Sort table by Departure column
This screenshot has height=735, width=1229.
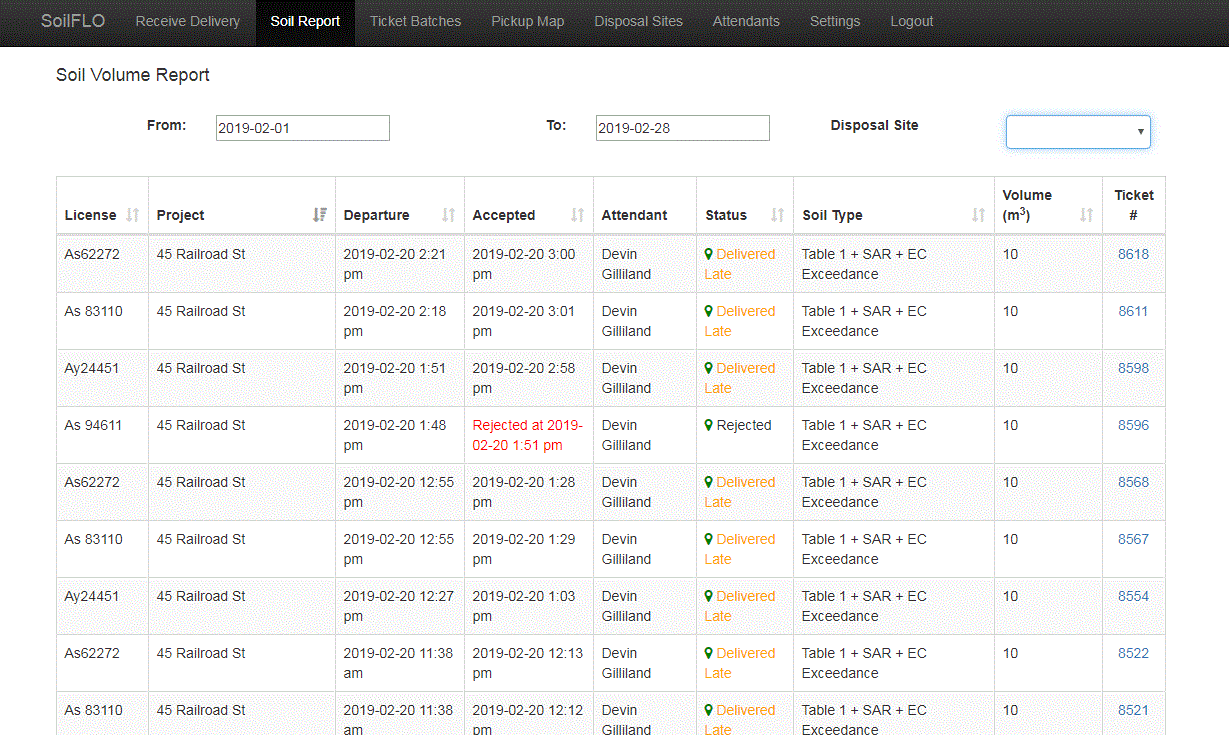tap(399, 205)
